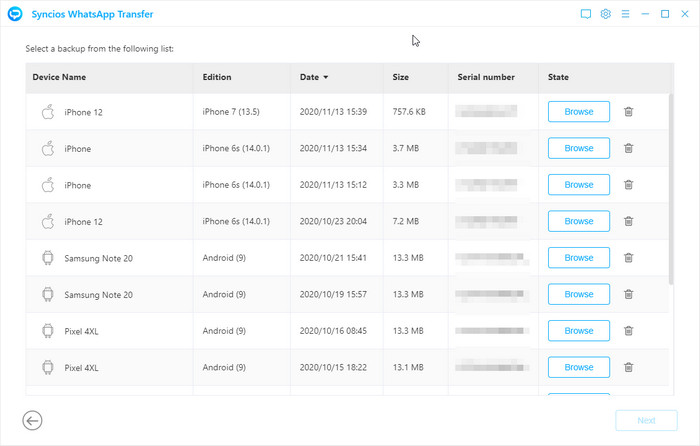
Task: Browse the 2020/10/23 20:04 backup
Action: click(579, 221)
